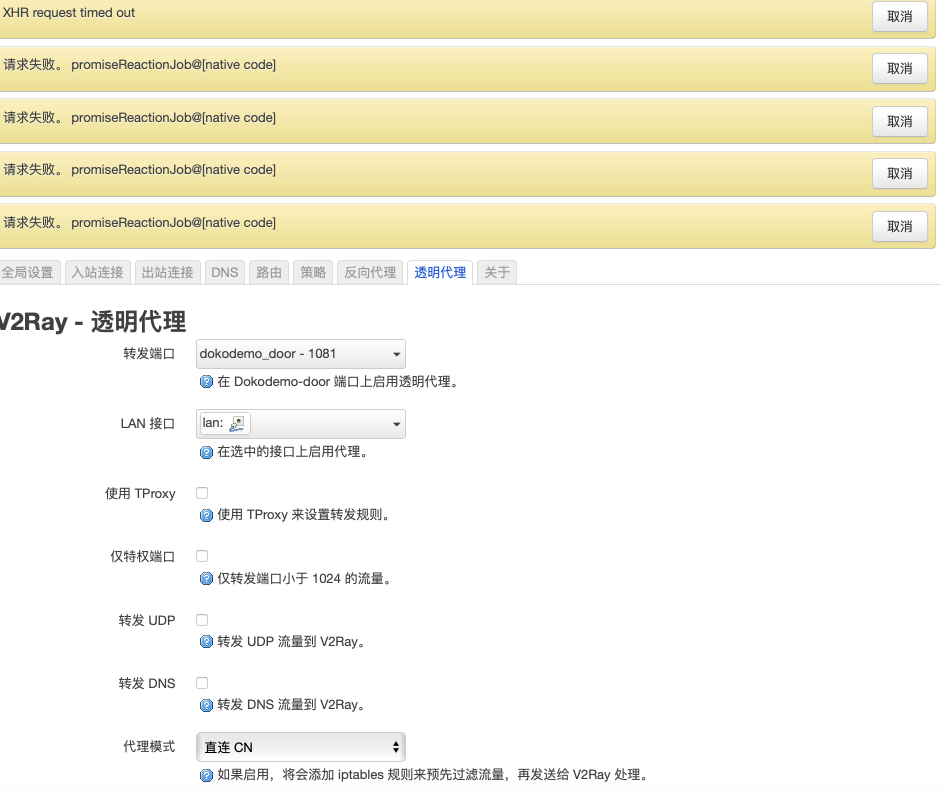Image resolution: width=946 pixels, height=789 pixels.
Task: Click help icon beside Dokodemo-door port hint
Action: coord(206,382)
